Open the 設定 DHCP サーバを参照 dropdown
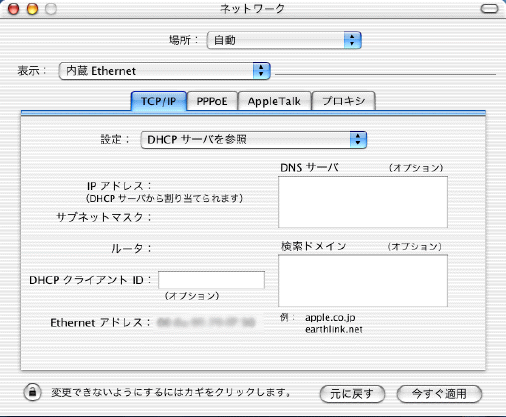The width and height of the screenshot is (506, 417). tap(254, 140)
